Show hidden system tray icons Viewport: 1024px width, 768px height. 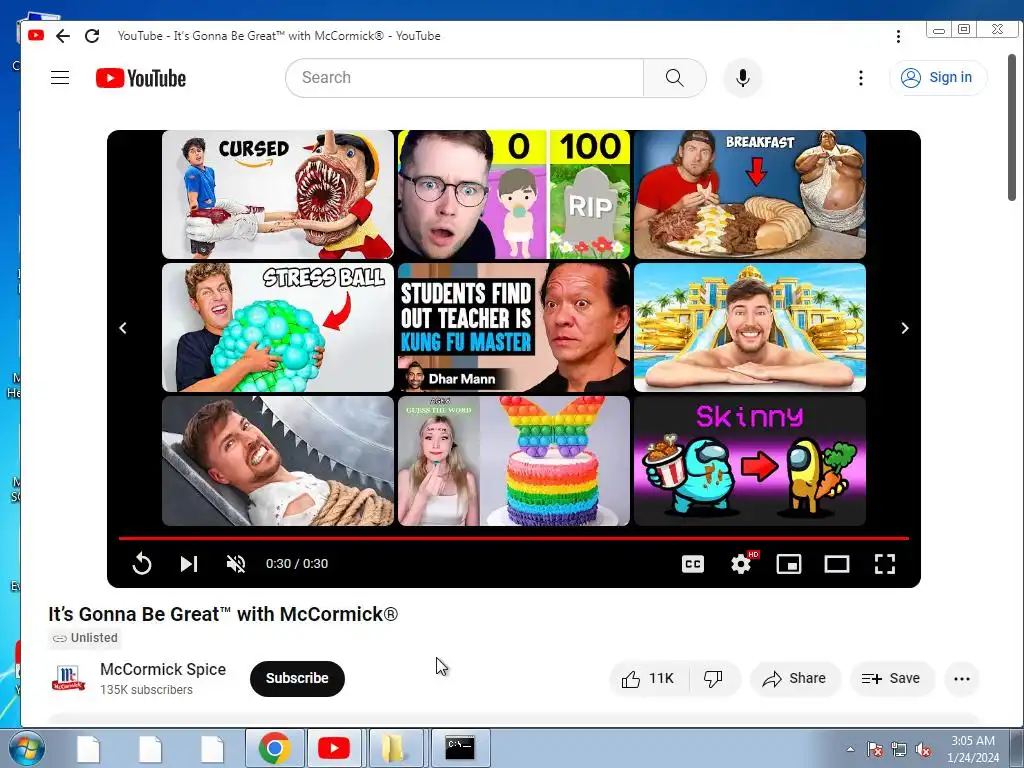click(x=850, y=749)
